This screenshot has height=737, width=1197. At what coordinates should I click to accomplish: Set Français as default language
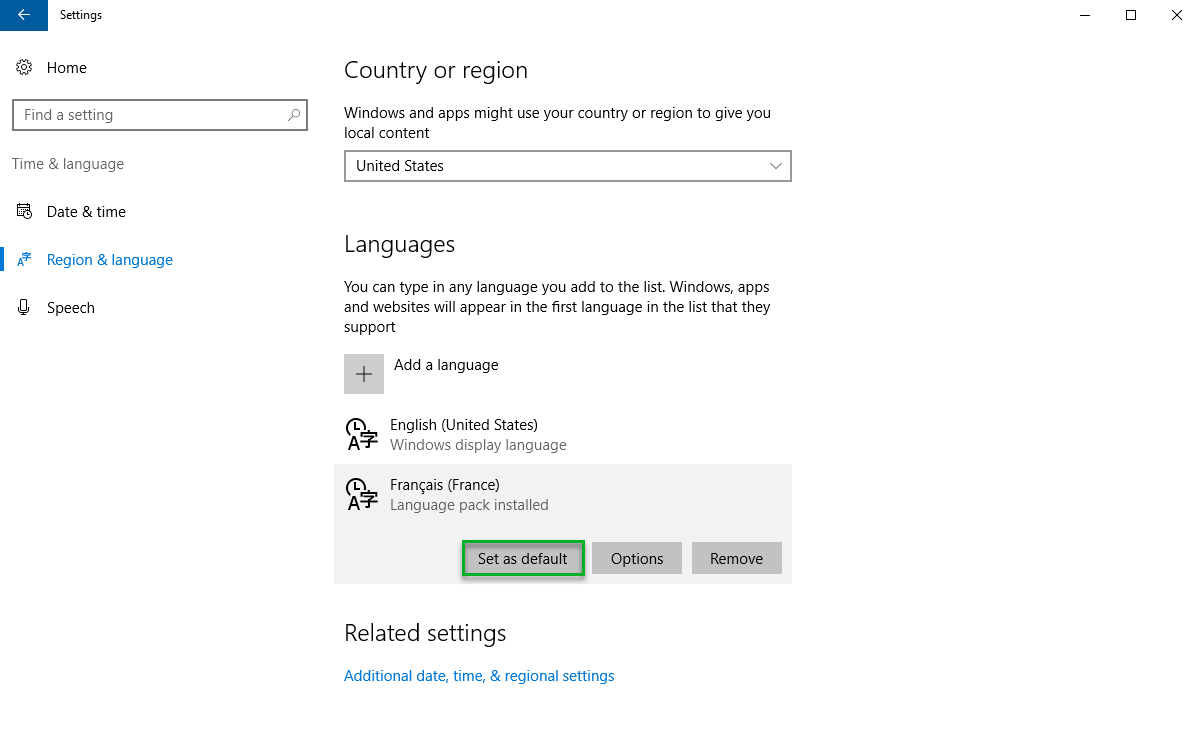(523, 558)
